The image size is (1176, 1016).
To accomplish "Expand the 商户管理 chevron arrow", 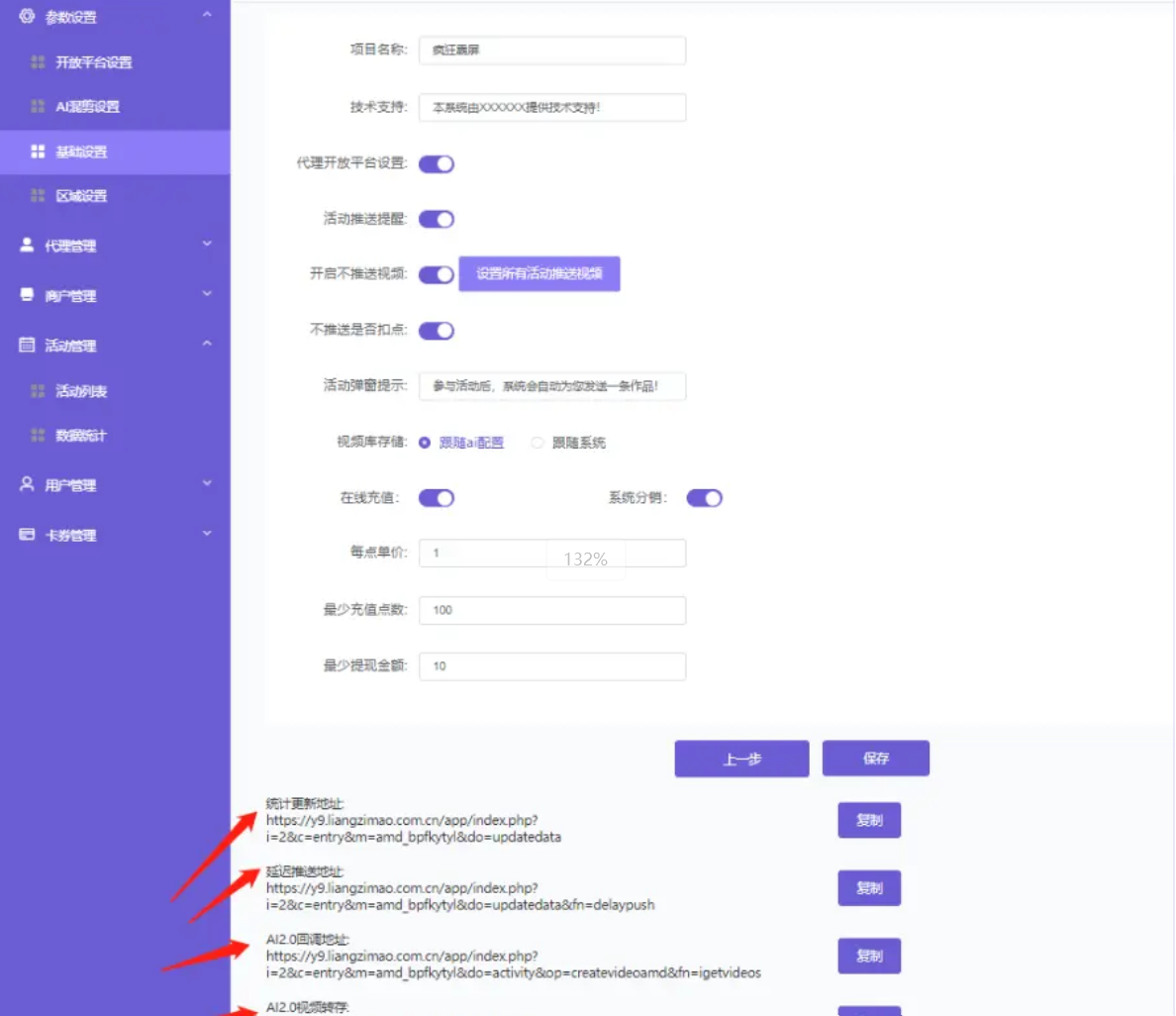I will coord(207,294).
